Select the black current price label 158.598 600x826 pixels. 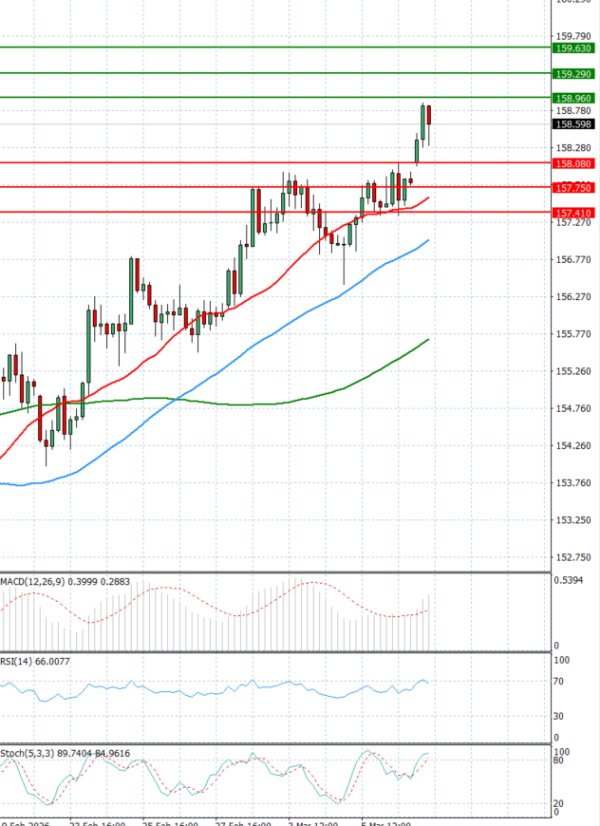click(x=573, y=124)
